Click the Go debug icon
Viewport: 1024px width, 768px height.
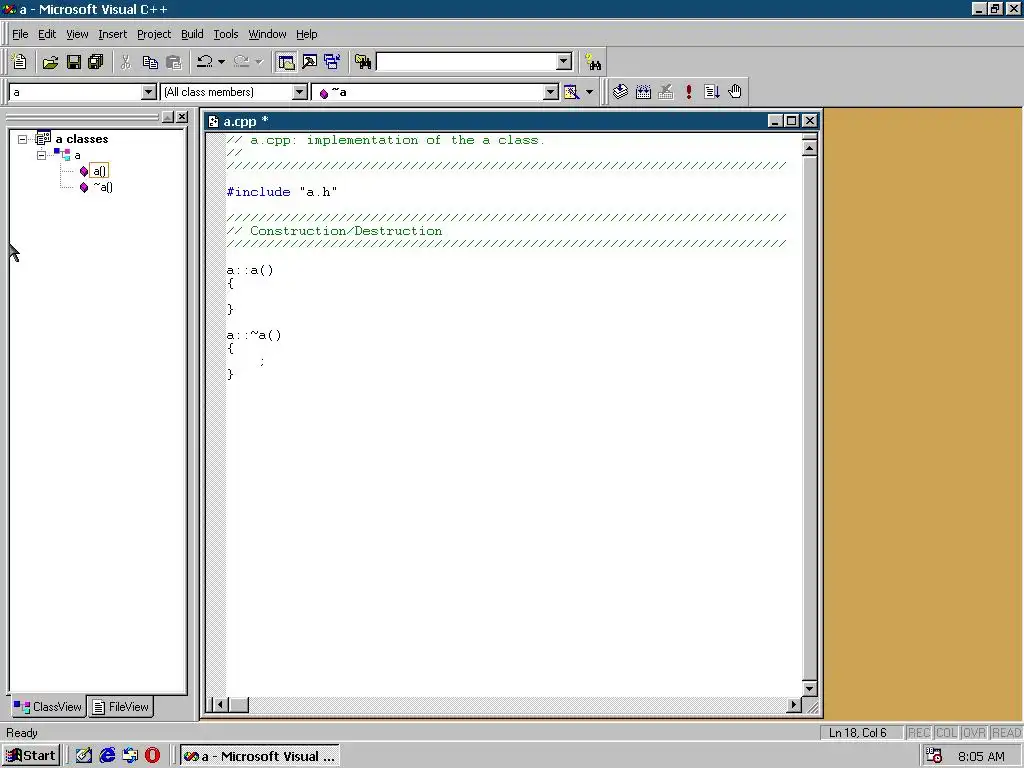(x=712, y=92)
